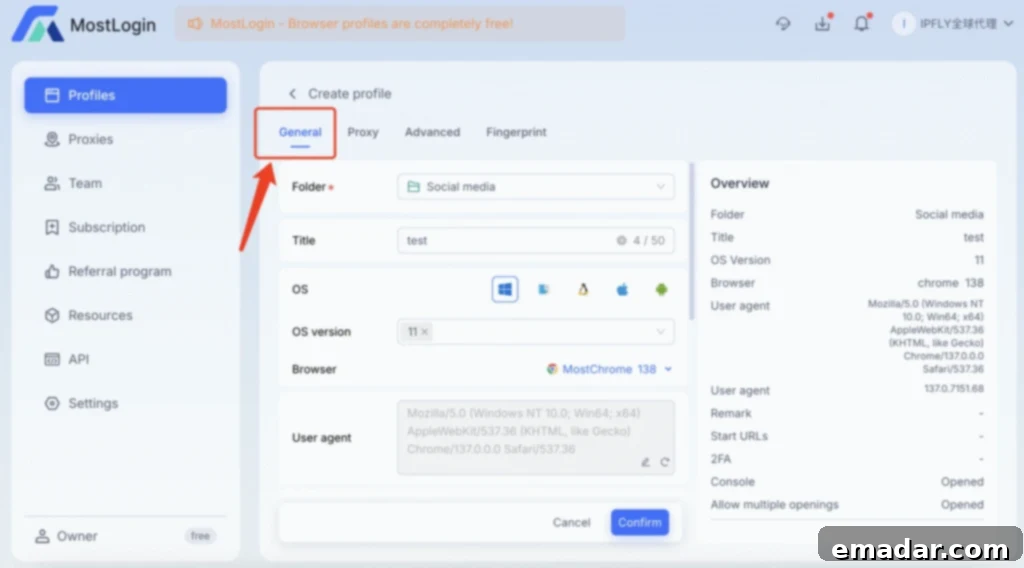Screen dimensions: 1024x568
Task: Click the announcement megaphone icon
Action: (x=195, y=24)
